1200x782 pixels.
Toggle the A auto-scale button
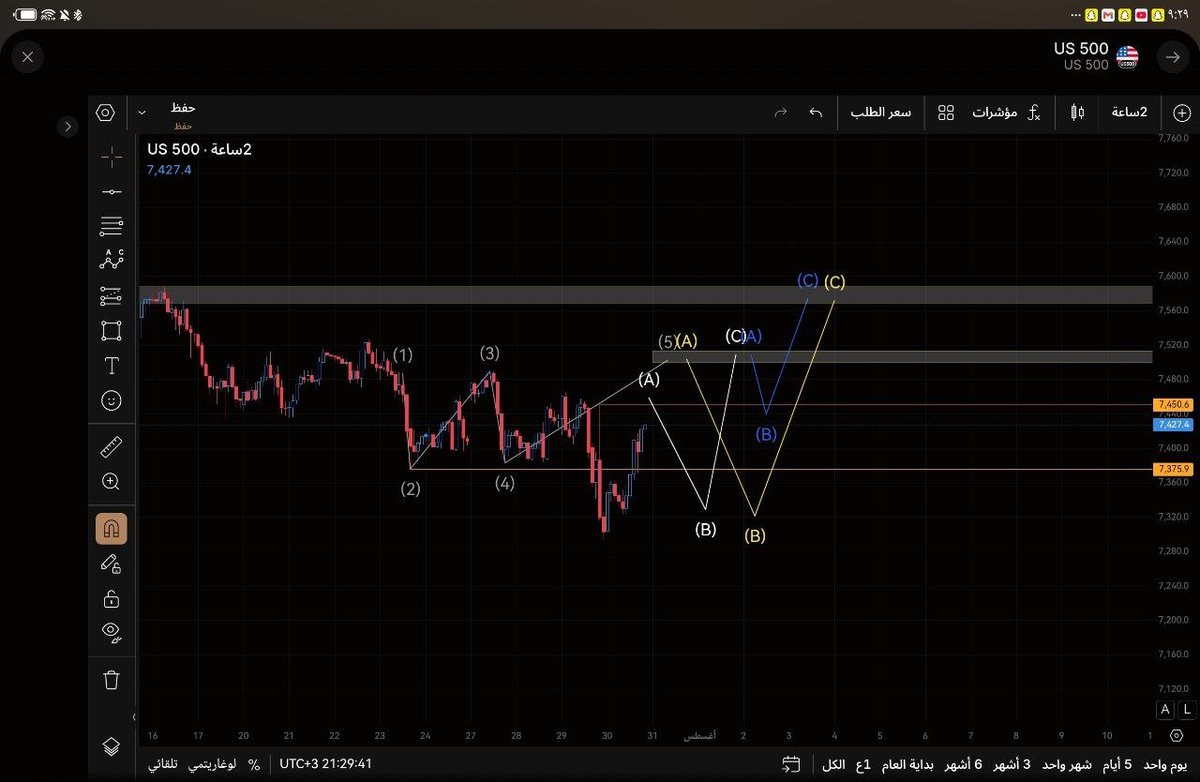click(x=1164, y=709)
